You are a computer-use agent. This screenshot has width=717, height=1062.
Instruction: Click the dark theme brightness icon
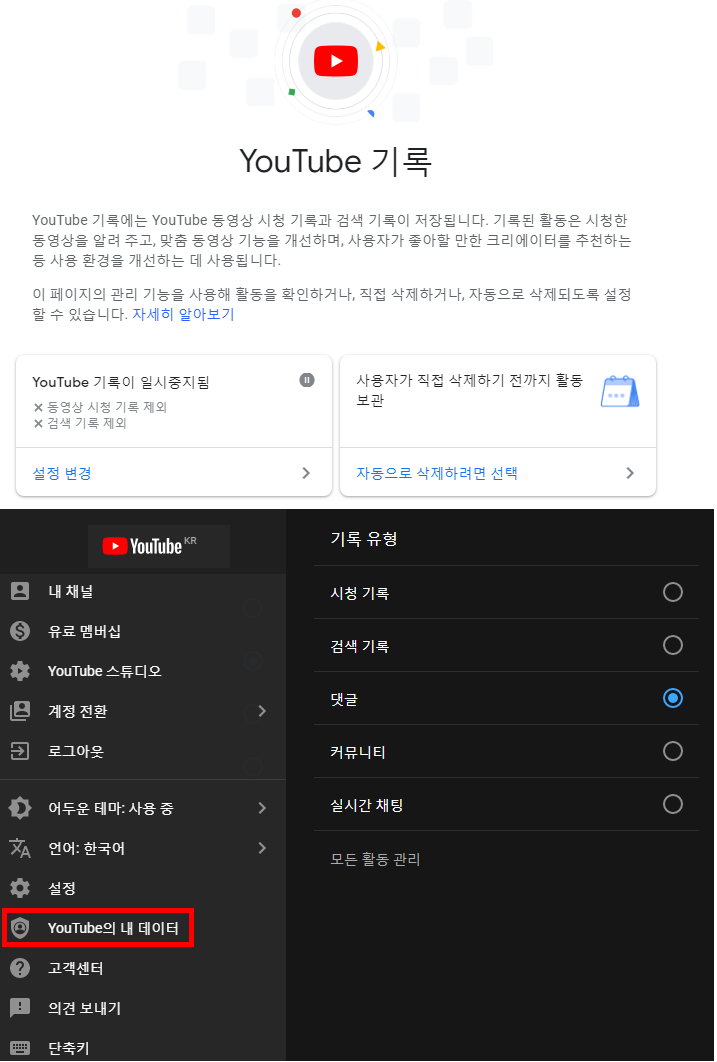pos(20,808)
